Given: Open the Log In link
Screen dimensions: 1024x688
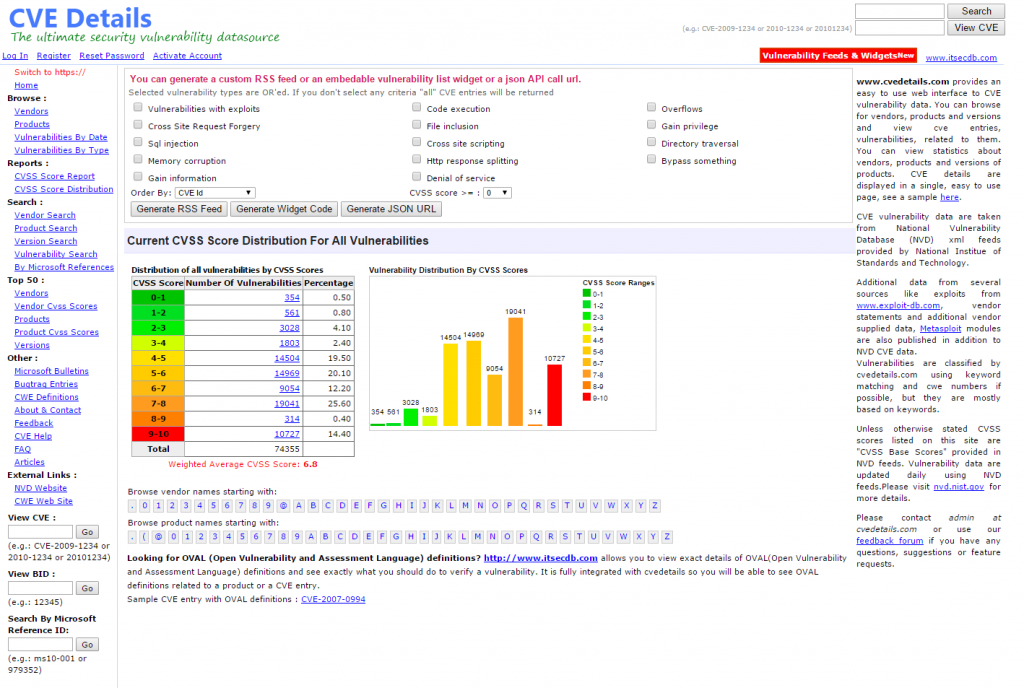Looking at the screenshot, I should click(15, 56).
